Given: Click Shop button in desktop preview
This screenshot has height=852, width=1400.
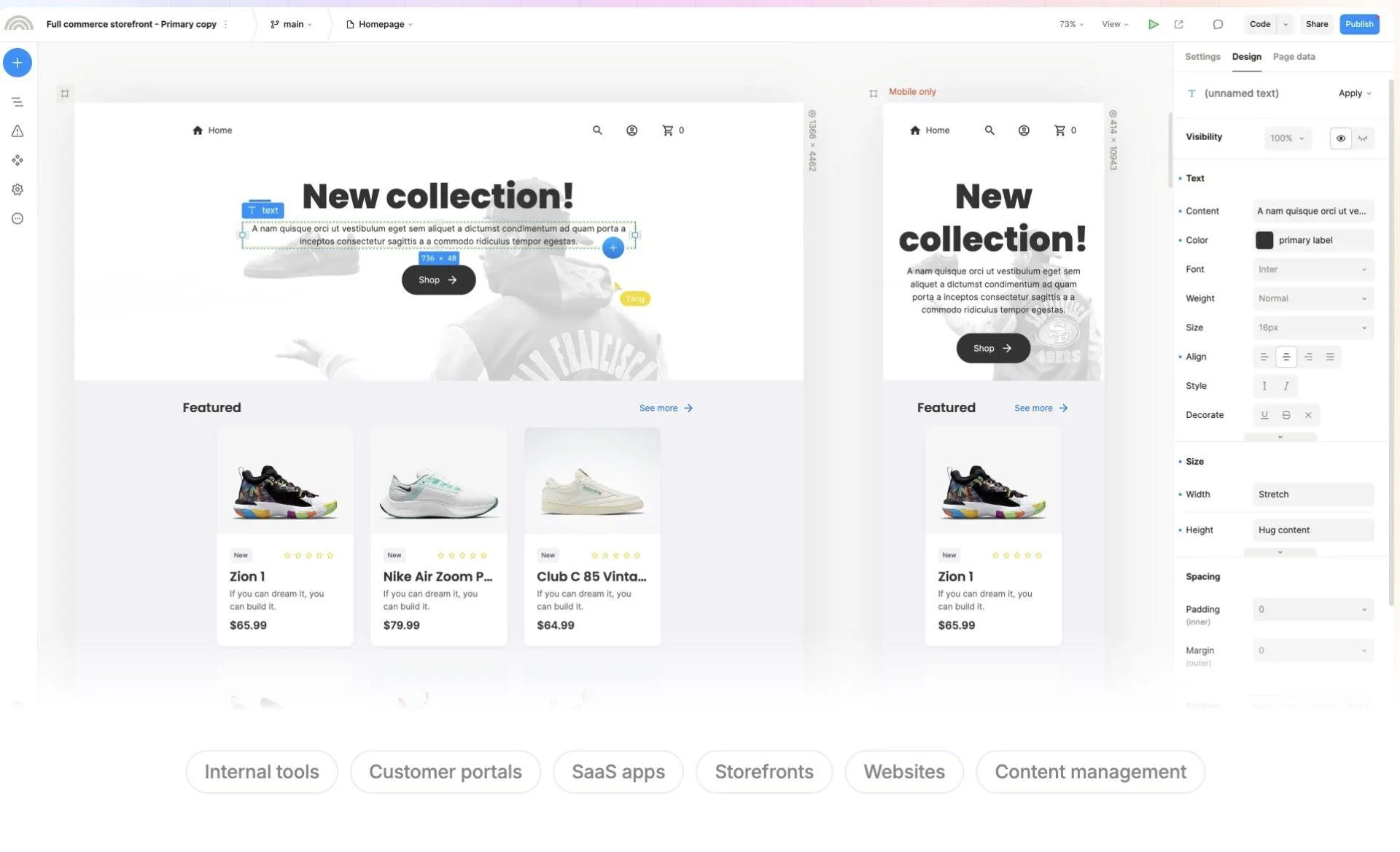Looking at the screenshot, I should point(438,280).
